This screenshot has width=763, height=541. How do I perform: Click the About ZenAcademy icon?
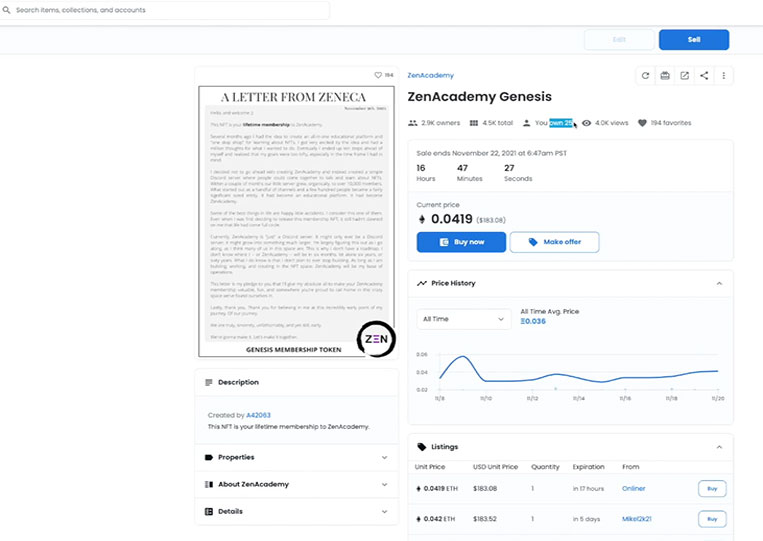click(209, 485)
